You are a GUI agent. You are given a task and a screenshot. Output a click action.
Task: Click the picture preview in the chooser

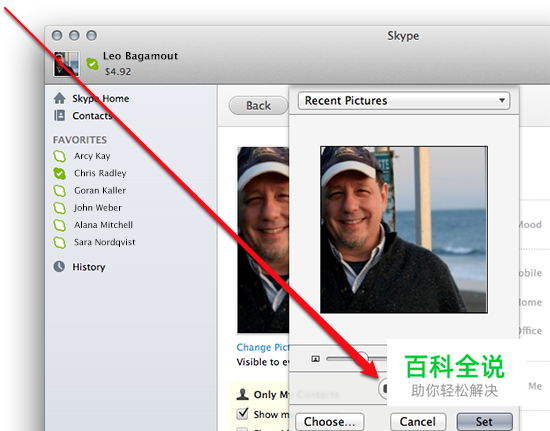coord(404,230)
